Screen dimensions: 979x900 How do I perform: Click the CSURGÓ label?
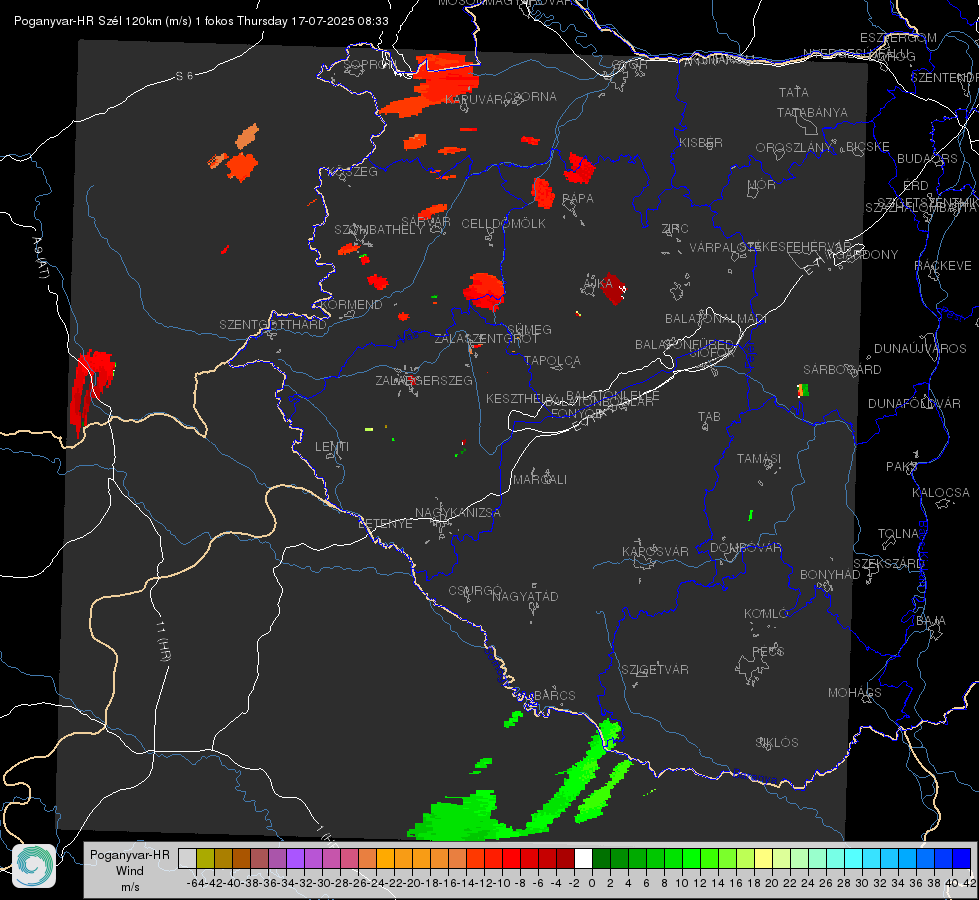(x=475, y=591)
